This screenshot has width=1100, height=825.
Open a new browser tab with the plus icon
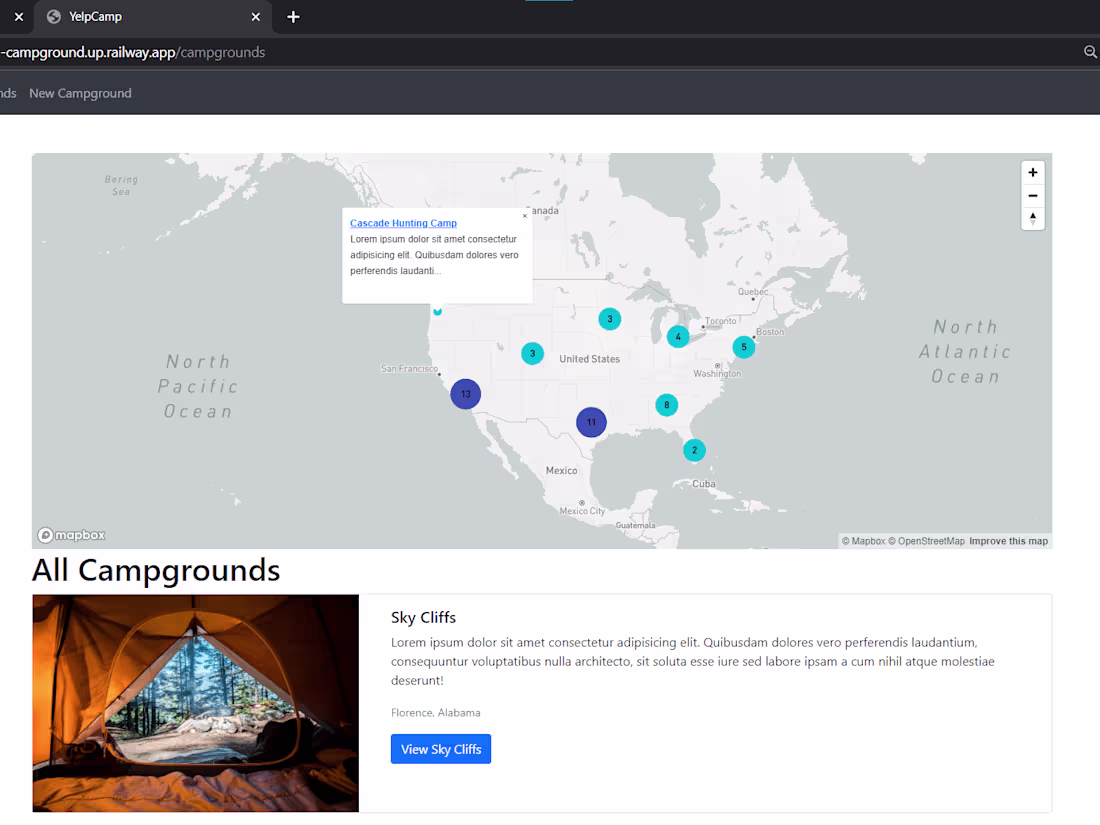tap(293, 17)
